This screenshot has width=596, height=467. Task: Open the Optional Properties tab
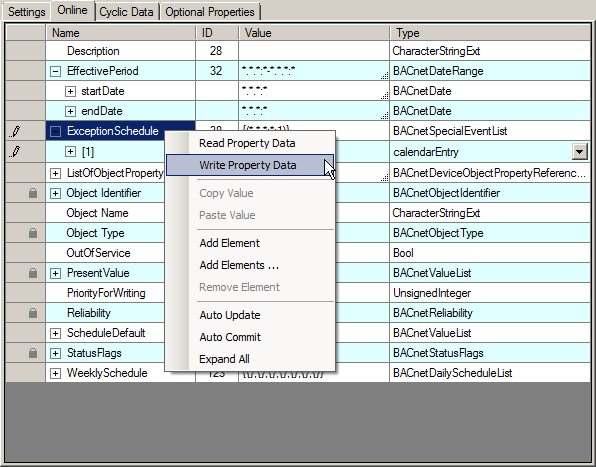pos(210,12)
